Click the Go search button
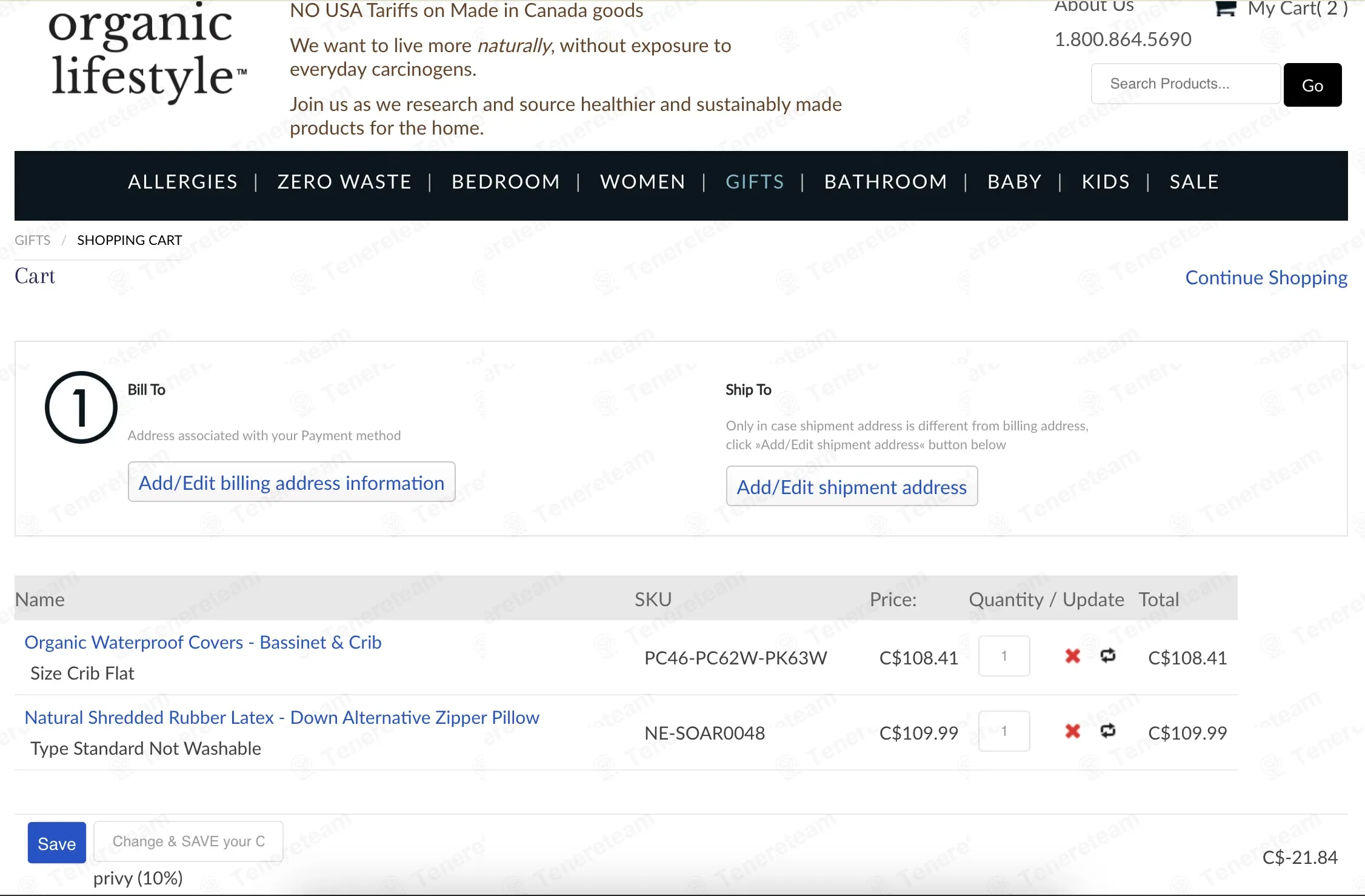 (x=1312, y=85)
